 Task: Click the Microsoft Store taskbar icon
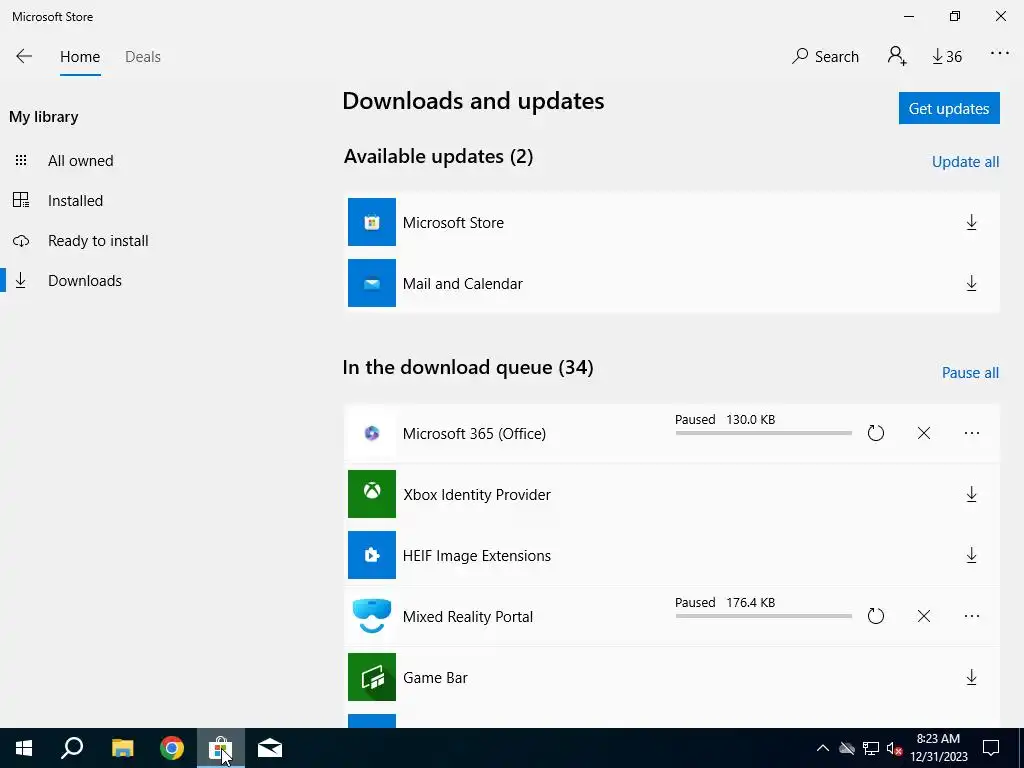point(221,748)
